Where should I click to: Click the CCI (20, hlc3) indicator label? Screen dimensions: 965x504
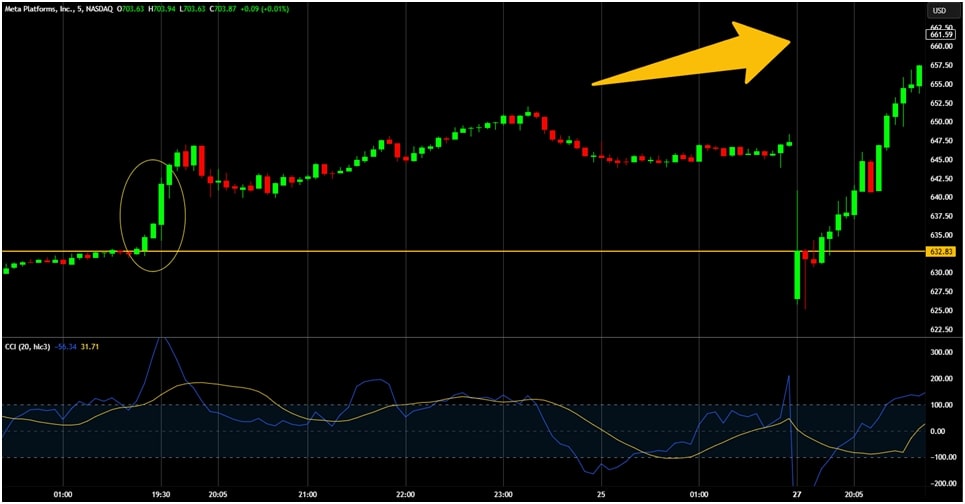click(30, 346)
